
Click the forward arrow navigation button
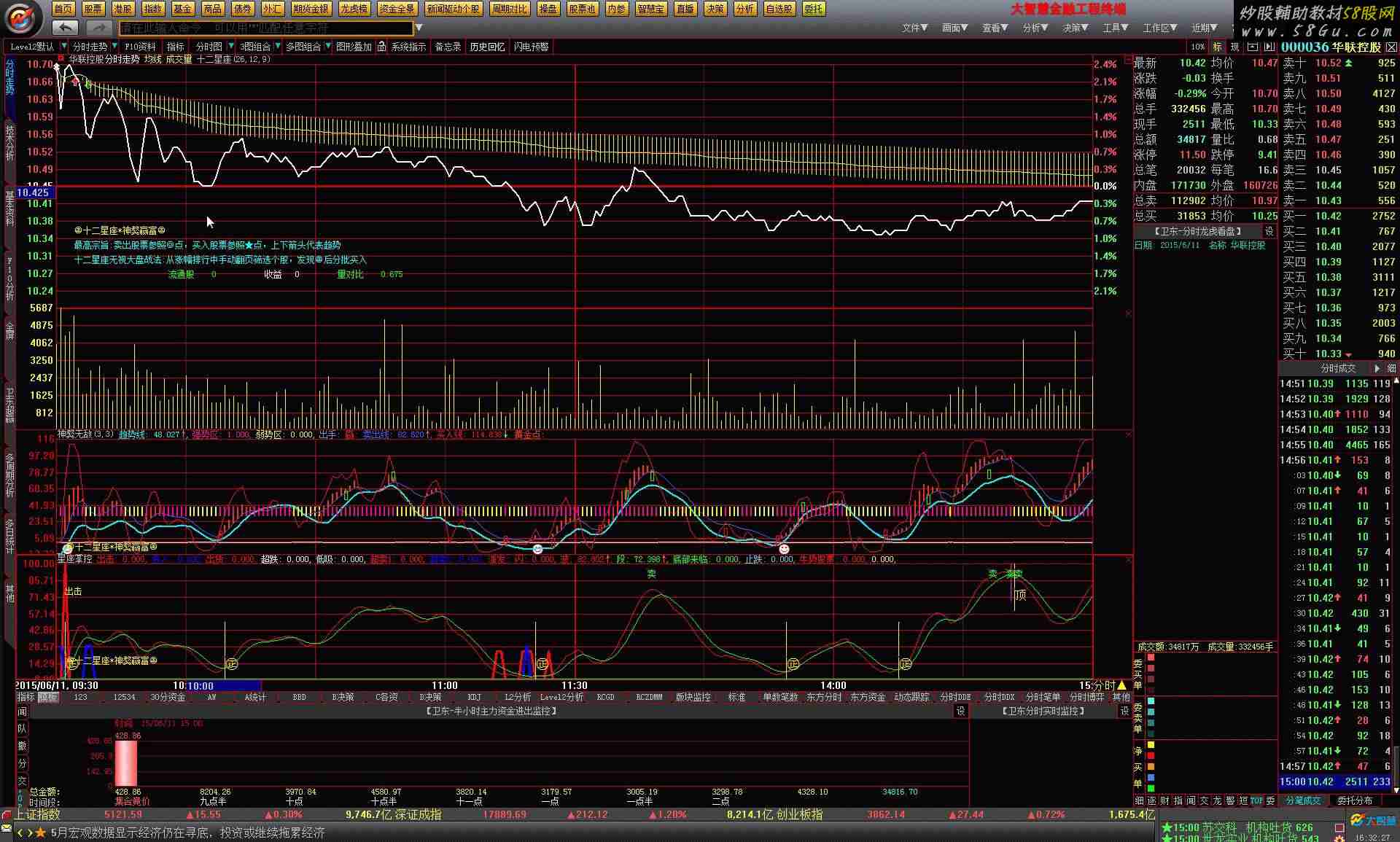click(x=98, y=28)
